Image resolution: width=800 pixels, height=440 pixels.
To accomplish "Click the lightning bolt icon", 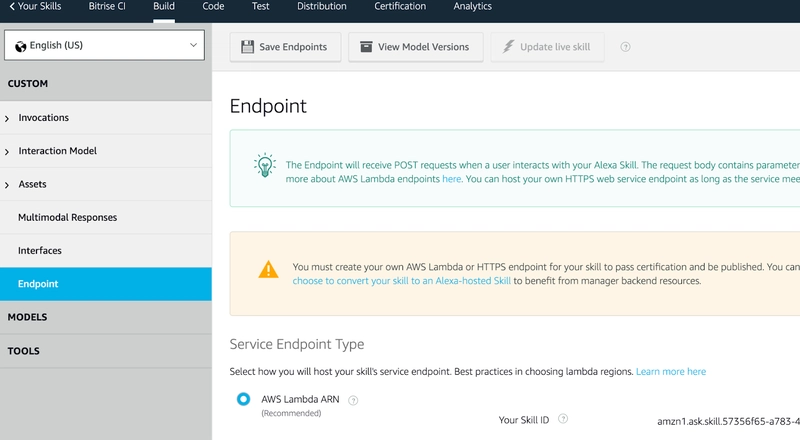I will [508, 46].
